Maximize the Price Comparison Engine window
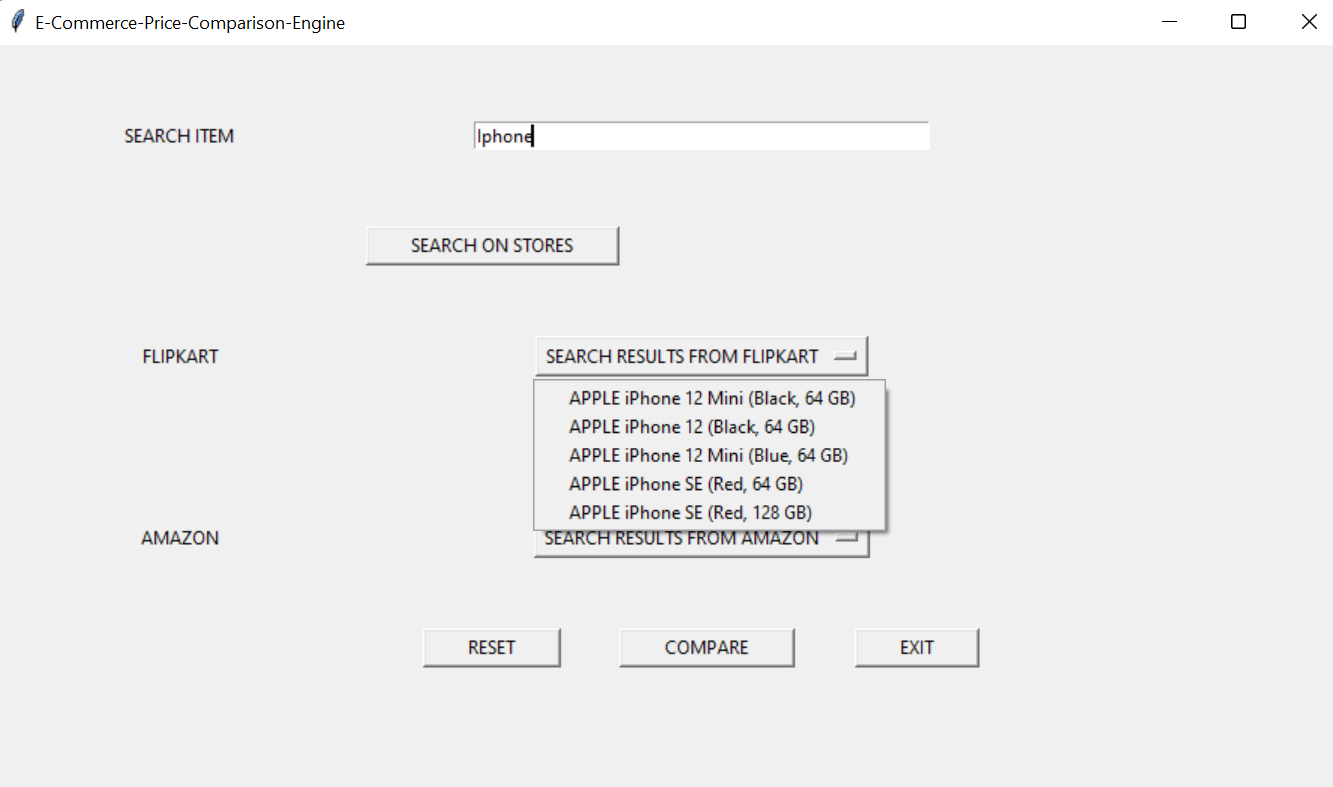The image size is (1333, 787). pyautogui.click(x=1238, y=22)
